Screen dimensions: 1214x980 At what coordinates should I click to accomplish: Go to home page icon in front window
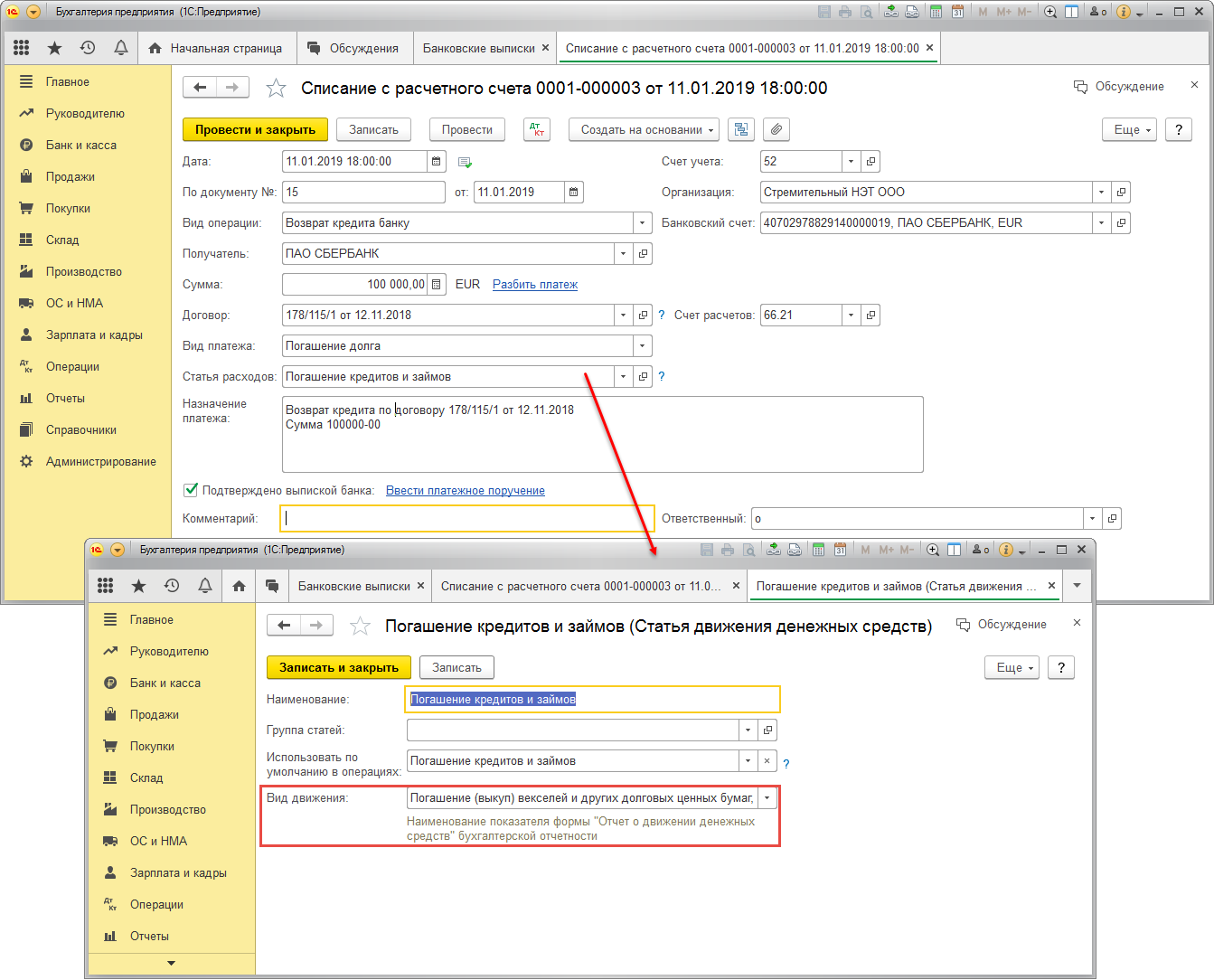[239, 586]
